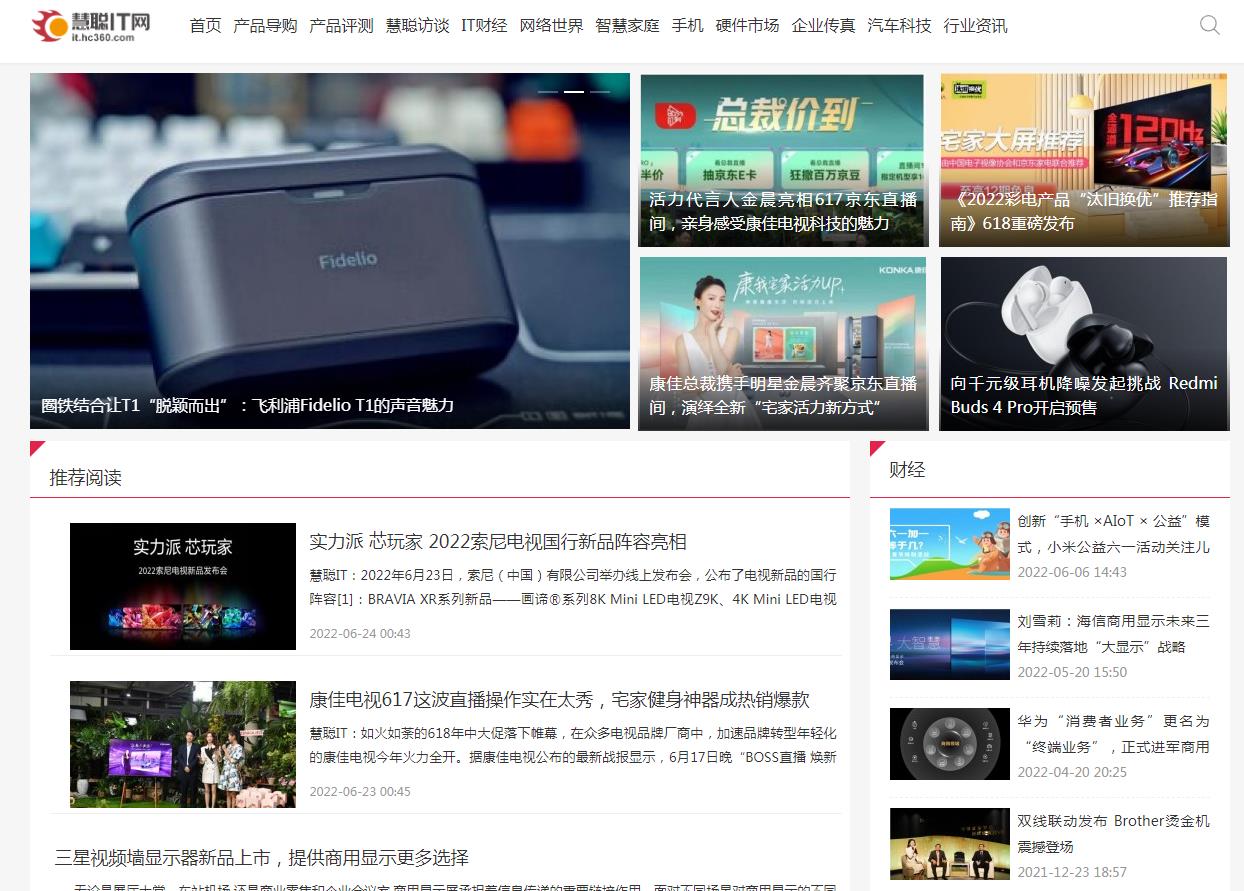
Task: Open 康佳电视617这波直播操作实在太秀 article
Action: 559,700
